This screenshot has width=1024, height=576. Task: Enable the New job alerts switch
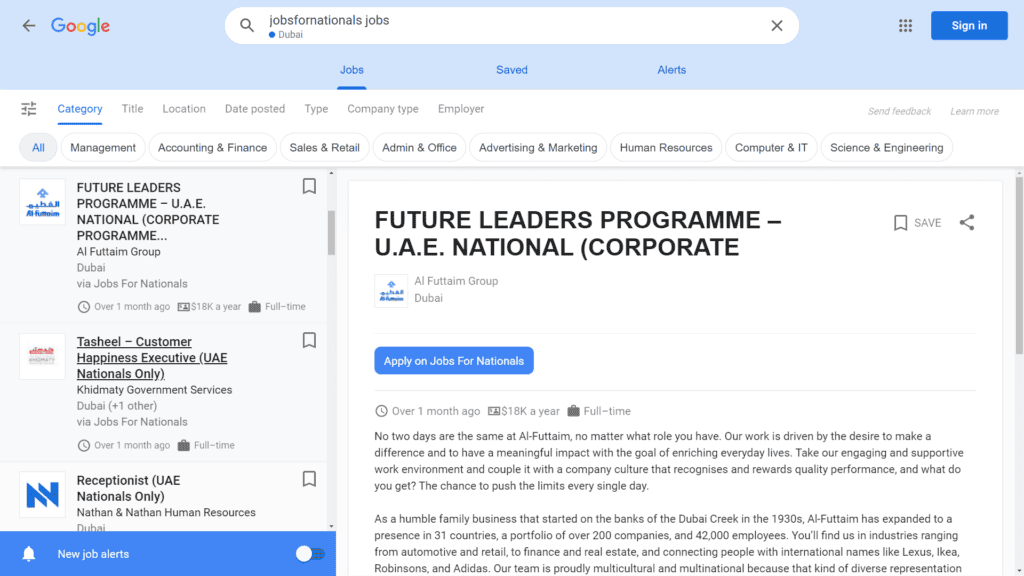click(310, 554)
